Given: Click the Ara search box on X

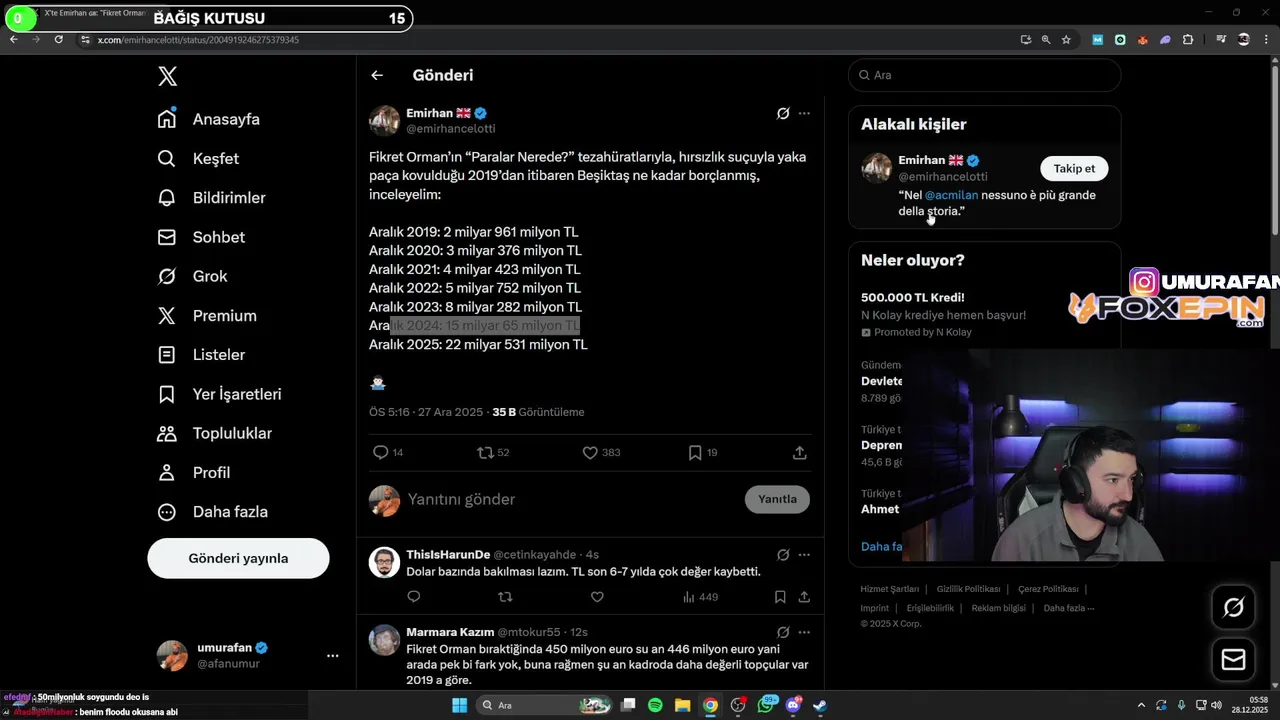Looking at the screenshot, I should [985, 75].
